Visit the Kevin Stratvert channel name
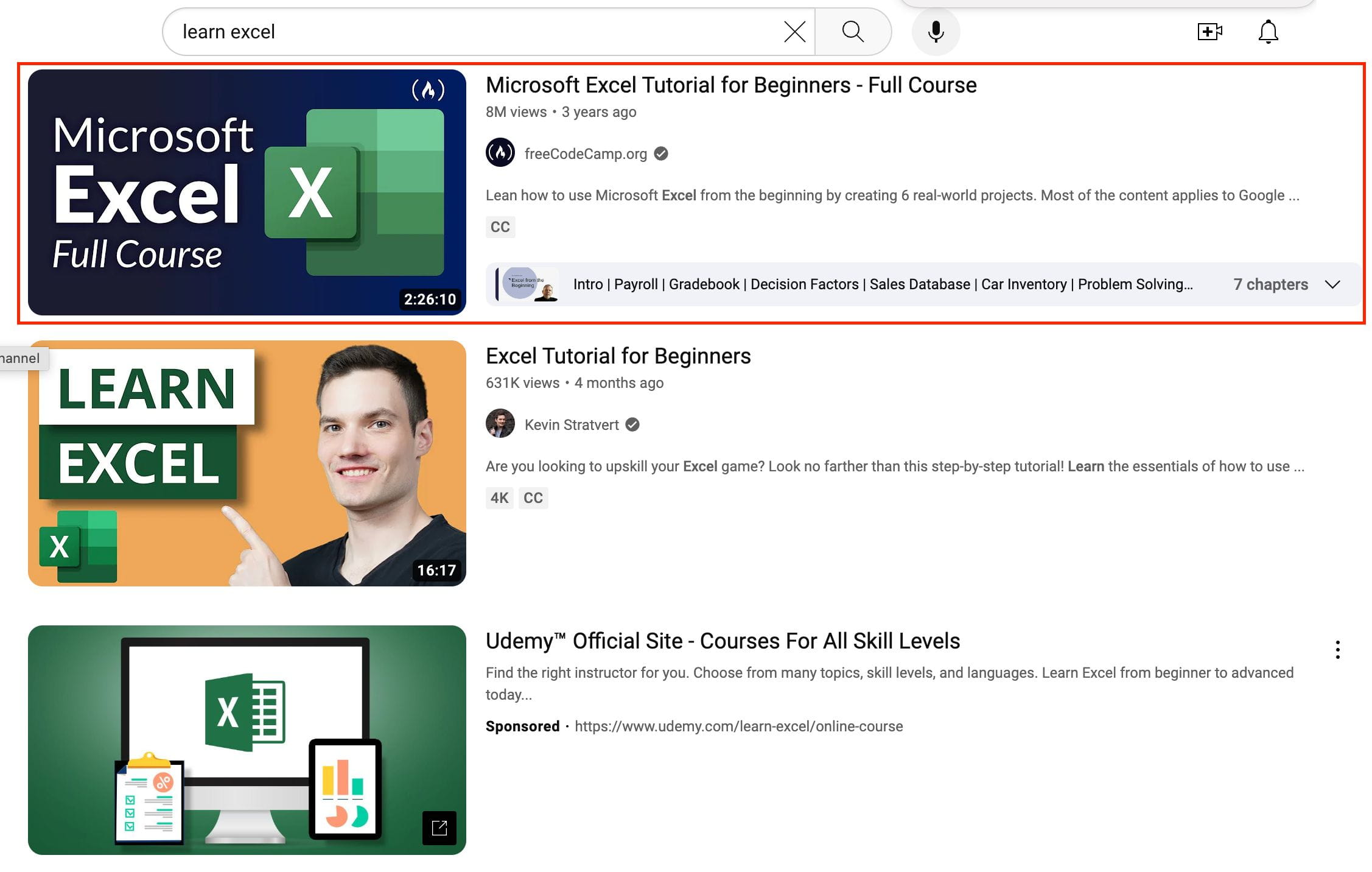Screen dimensions: 1372x872 (572, 425)
